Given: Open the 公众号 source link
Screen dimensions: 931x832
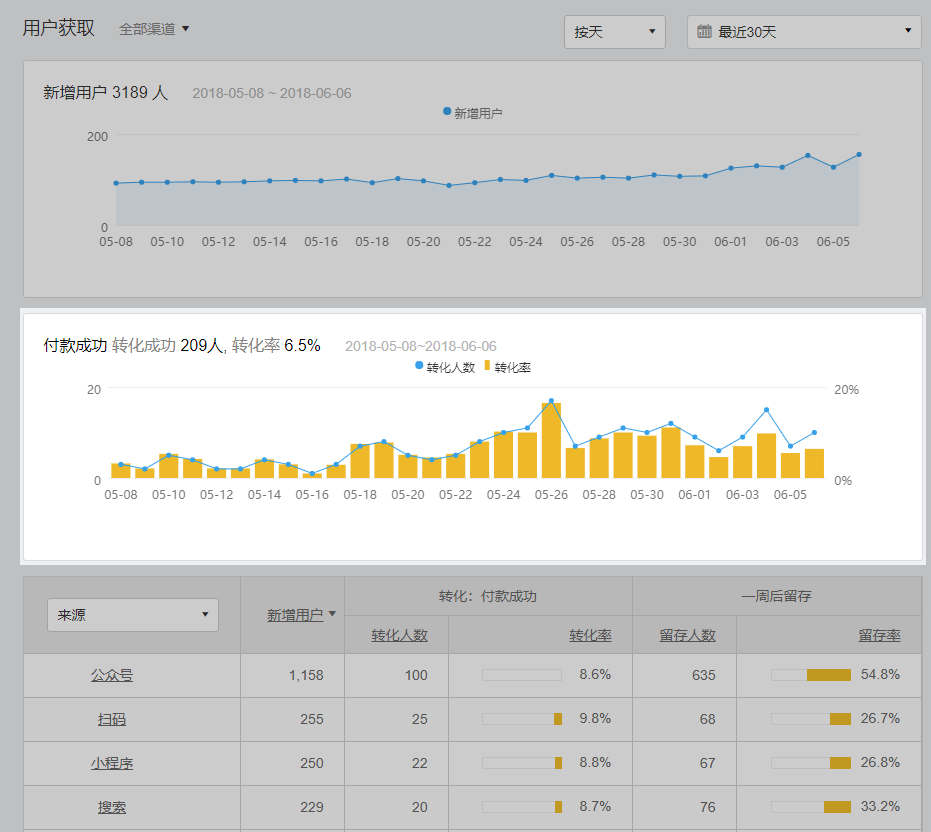Looking at the screenshot, I should click(112, 675).
